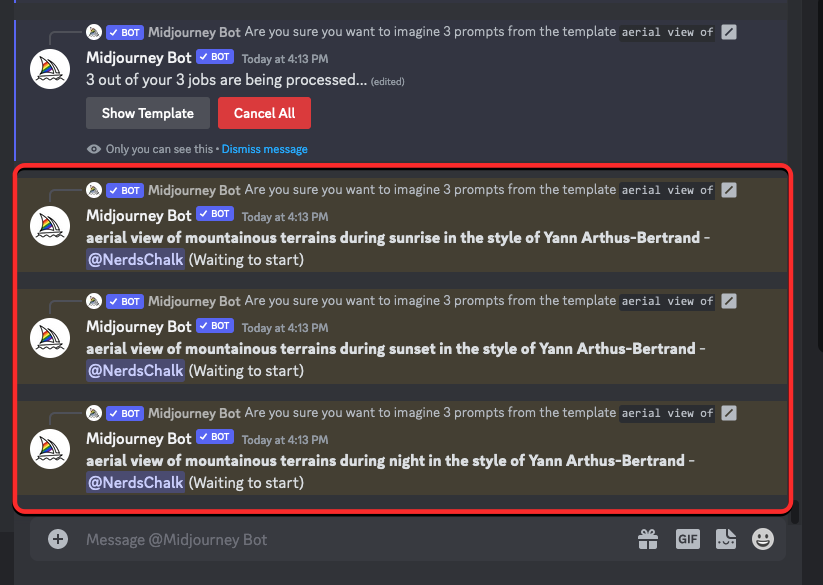Image resolution: width=823 pixels, height=585 pixels.
Task: Click the reply preview above the night message
Action: [x=430, y=413]
